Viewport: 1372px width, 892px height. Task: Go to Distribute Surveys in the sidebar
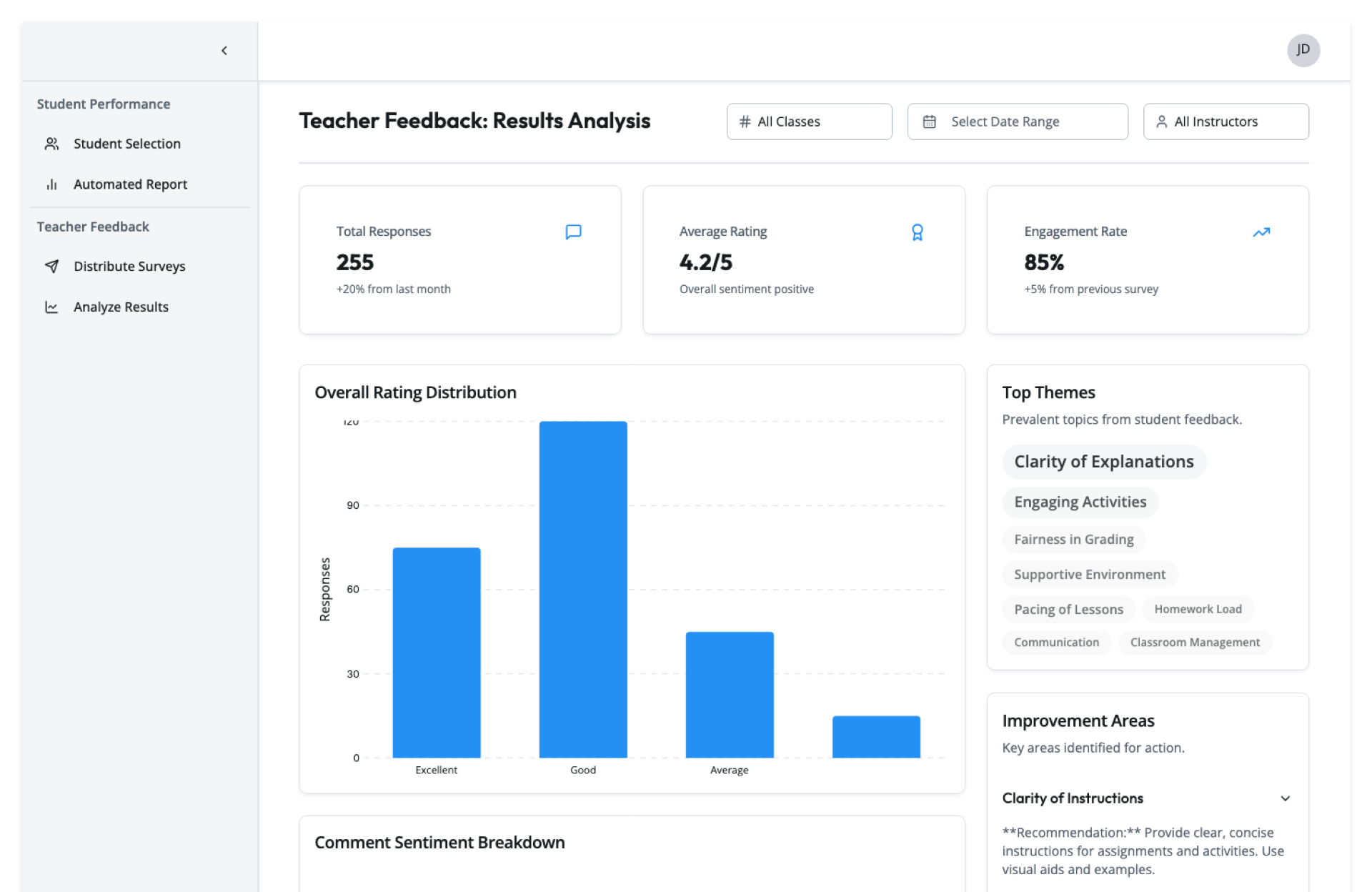pos(129,267)
